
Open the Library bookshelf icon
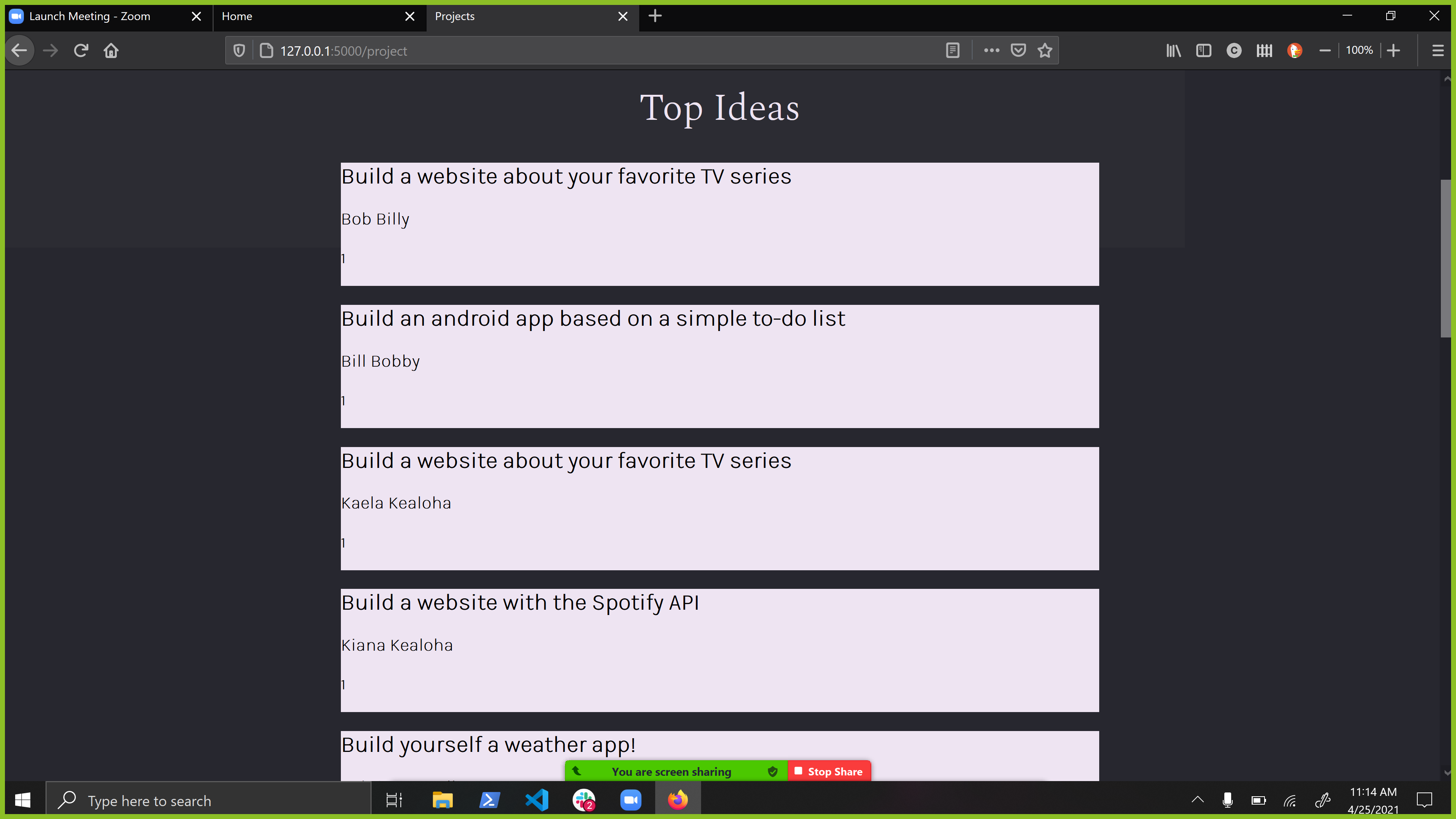pyautogui.click(x=1174, y=51)
